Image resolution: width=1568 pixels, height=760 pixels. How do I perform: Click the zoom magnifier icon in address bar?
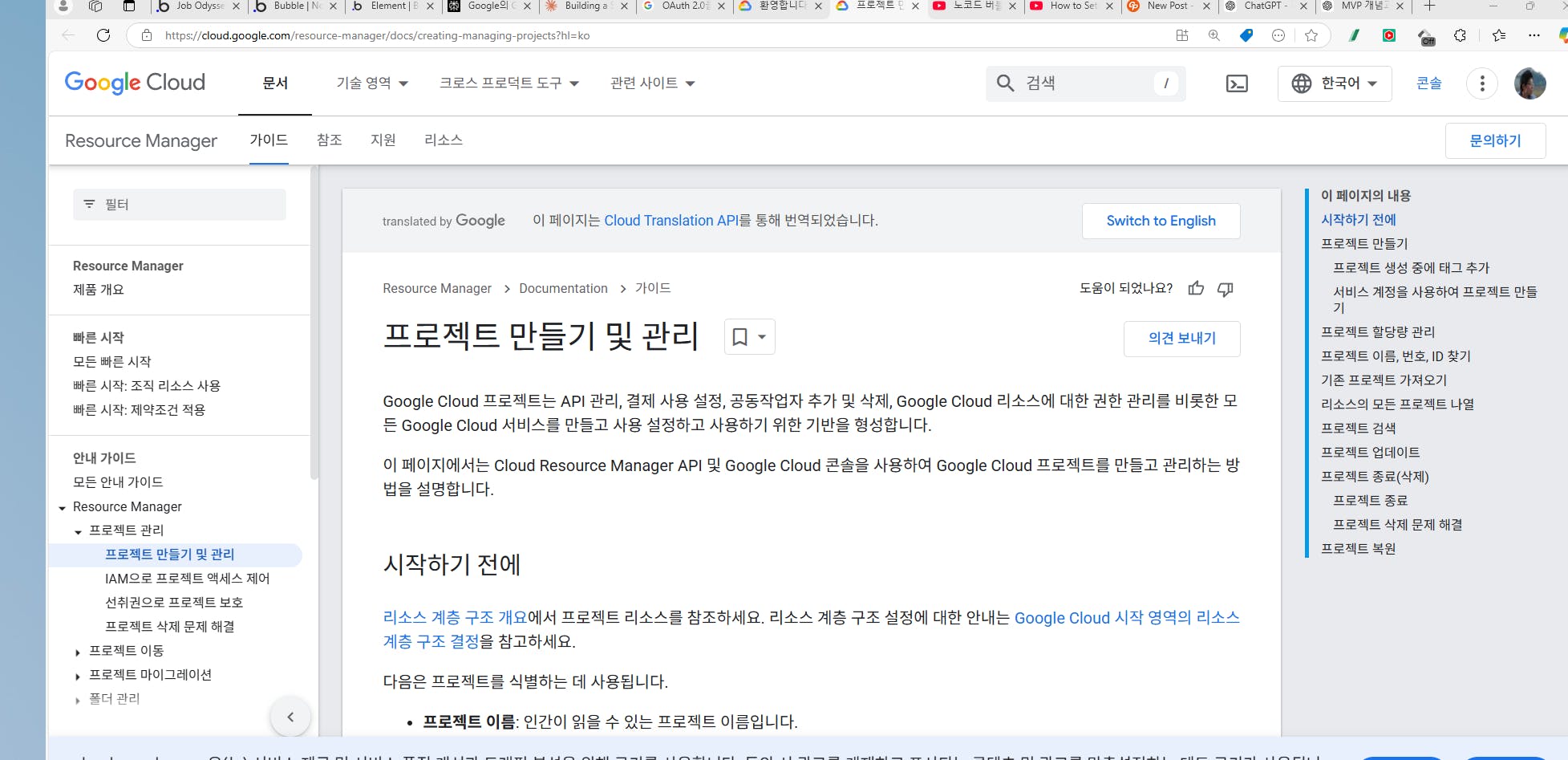click(x=1214, y=35)
